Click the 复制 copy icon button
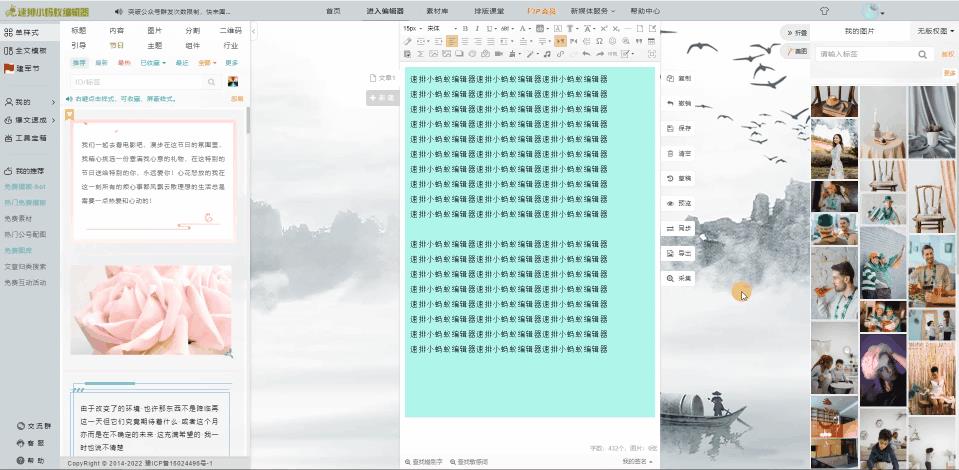The height and width of the screenshot is (470, 959). (x=678, y=78)
